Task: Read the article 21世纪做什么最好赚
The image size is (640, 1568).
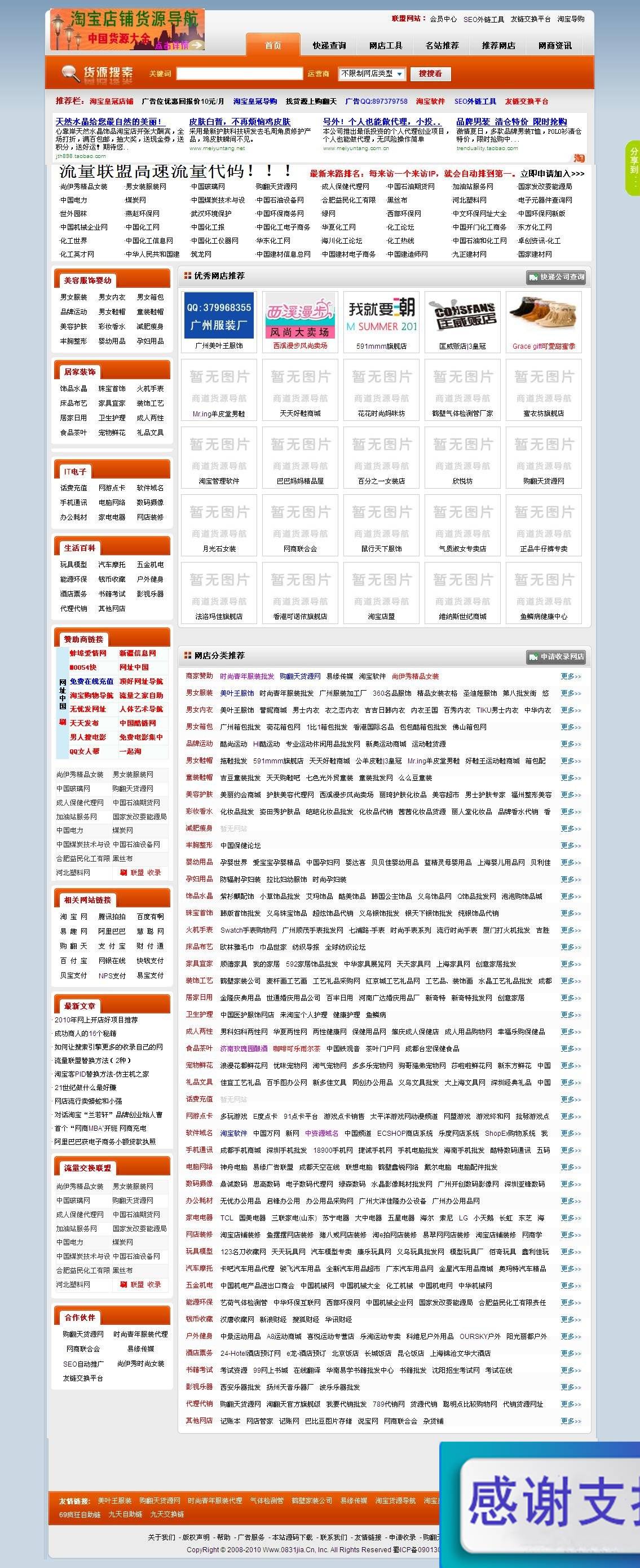Action: point(85,1087)
